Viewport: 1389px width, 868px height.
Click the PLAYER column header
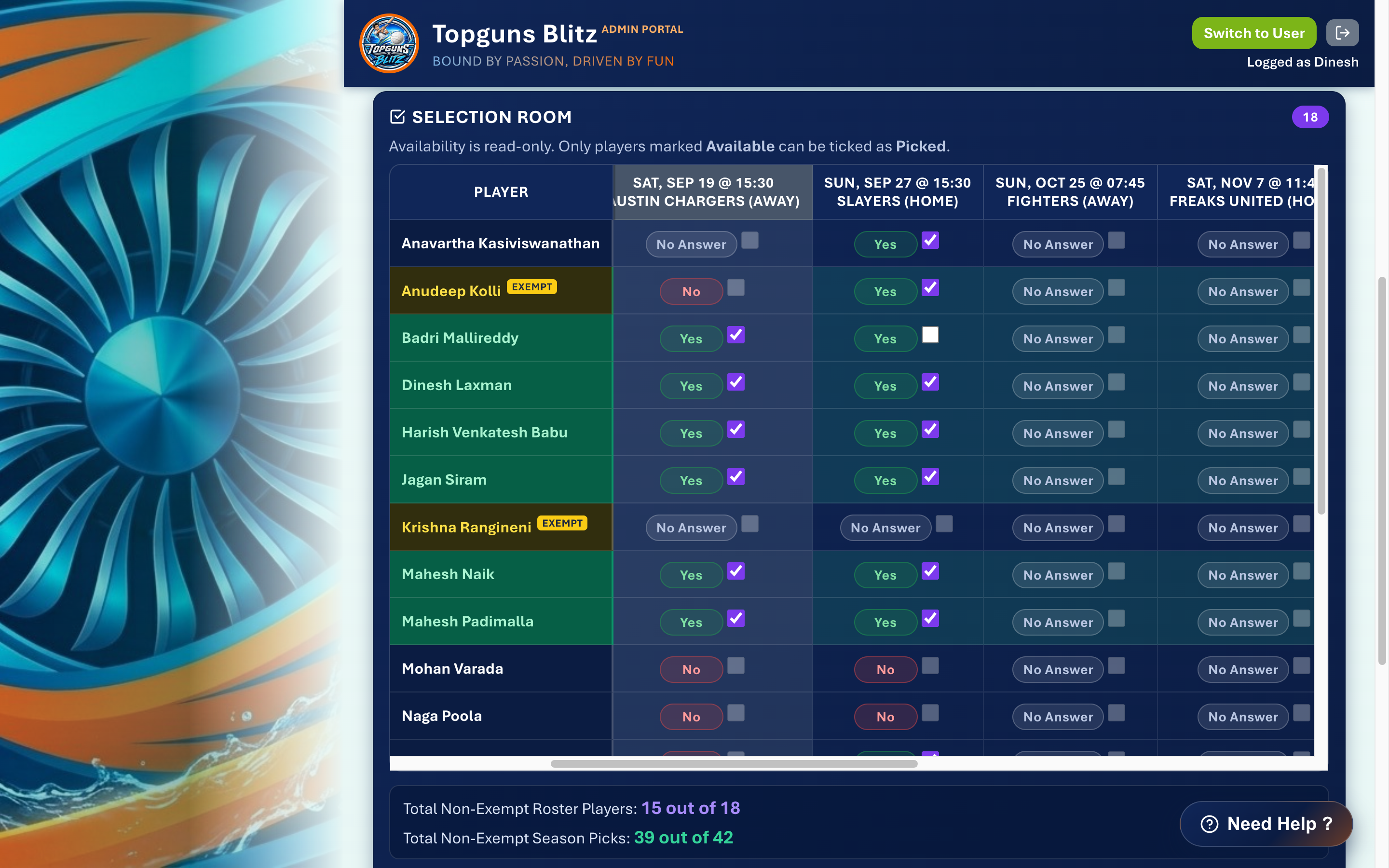coord(501,192)
